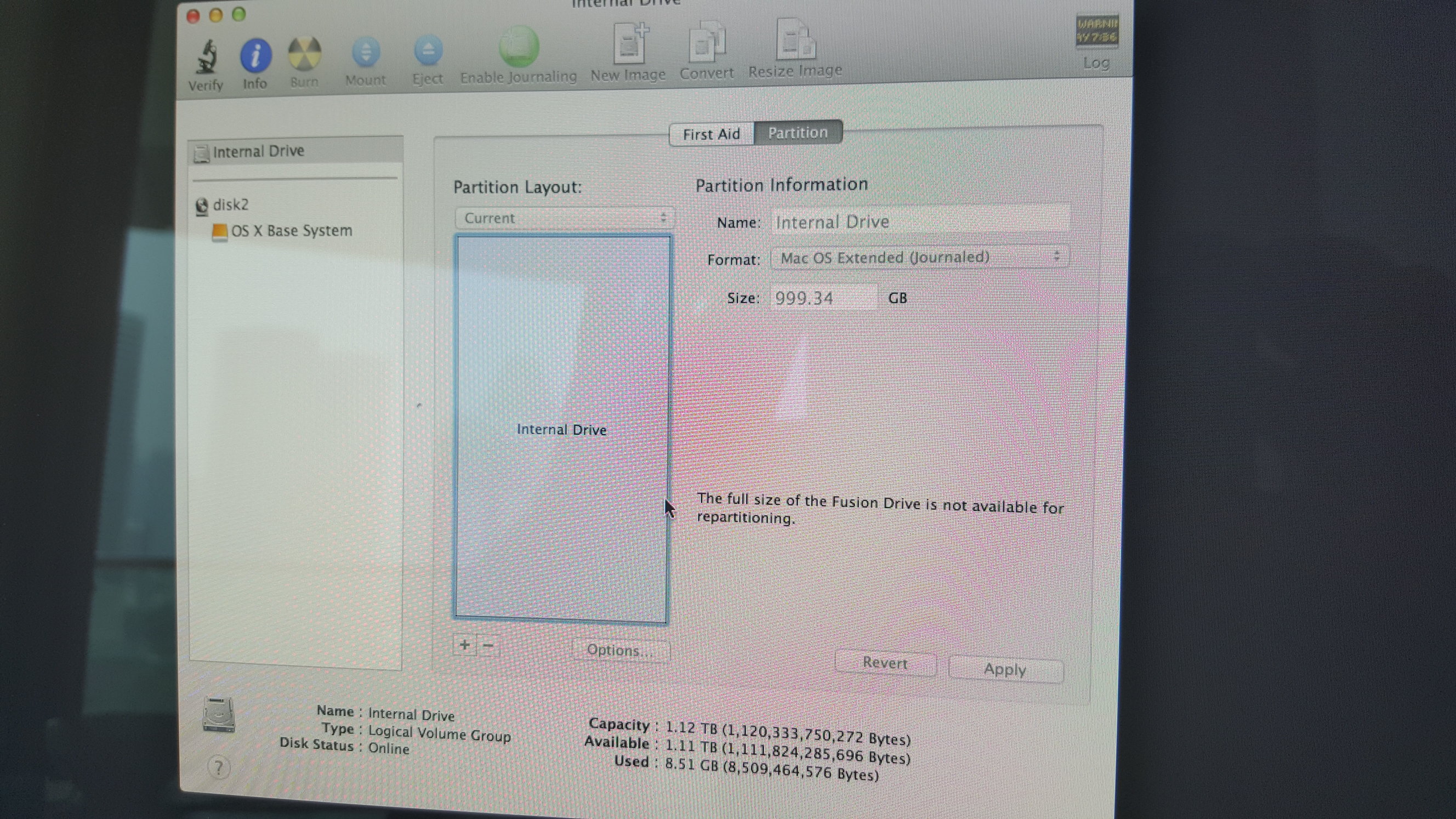Minimize window with the yellow button
The width and height of the screenshot is (1456, 819).
click(216, 15)
